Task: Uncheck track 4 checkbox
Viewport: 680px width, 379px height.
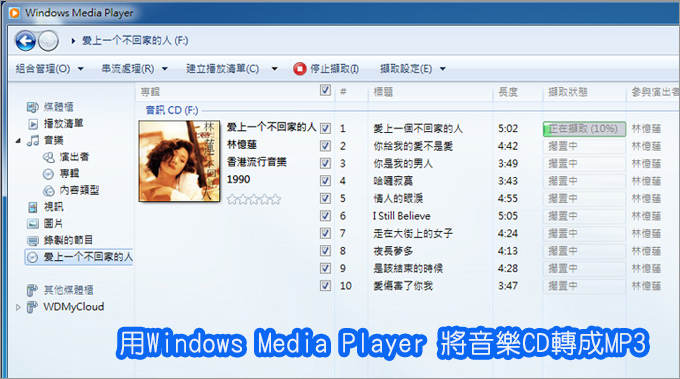Action: [x=325, y=181]
